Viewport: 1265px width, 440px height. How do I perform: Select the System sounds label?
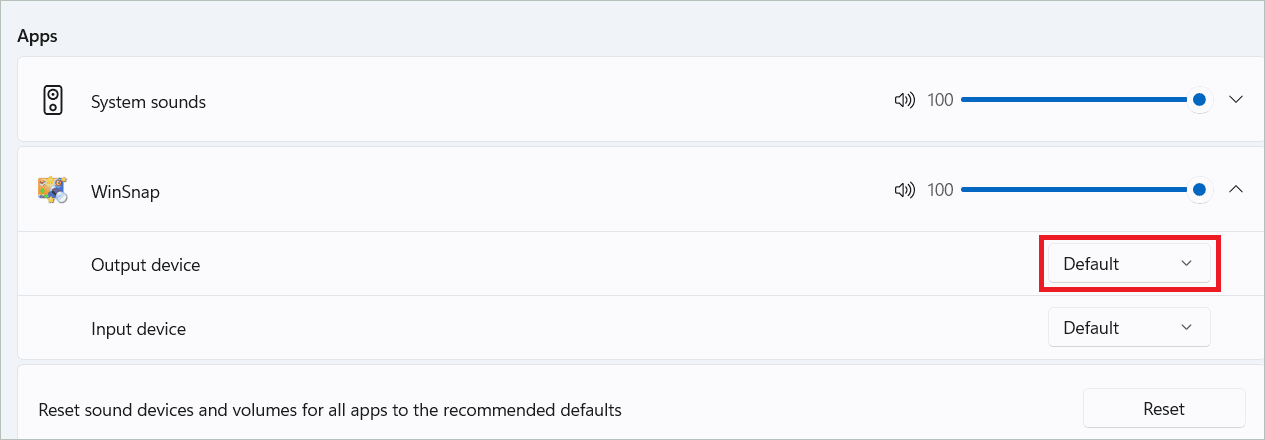point(148,102)
